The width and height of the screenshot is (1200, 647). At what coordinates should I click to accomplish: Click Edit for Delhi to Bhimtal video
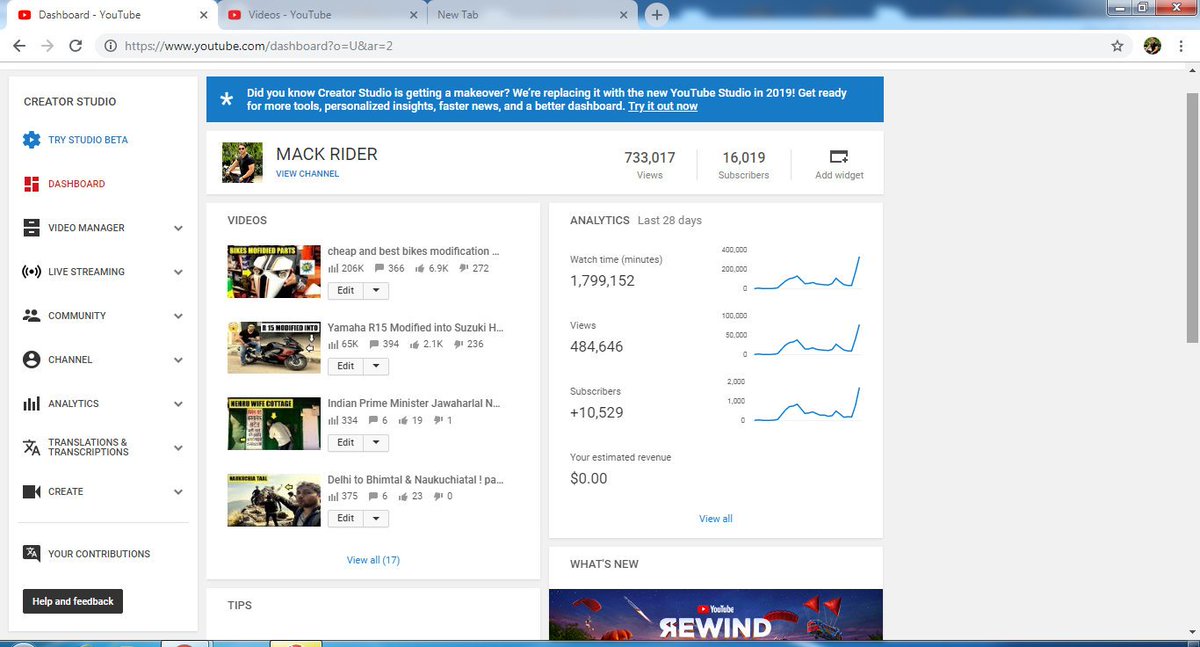tap(345, 518)
